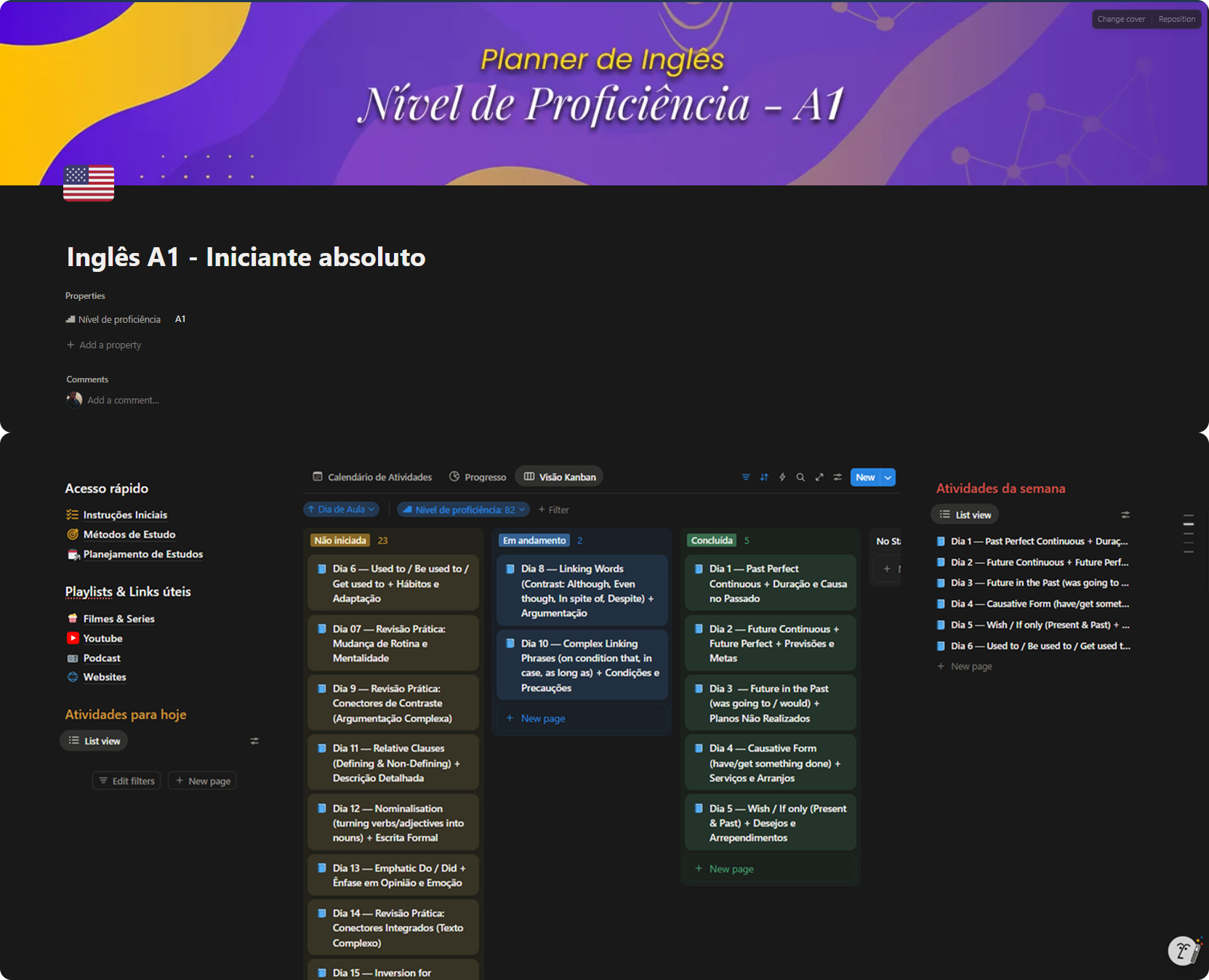
Task: Open automations via the lightning bolt icon
Action: (x=782, y=477)
